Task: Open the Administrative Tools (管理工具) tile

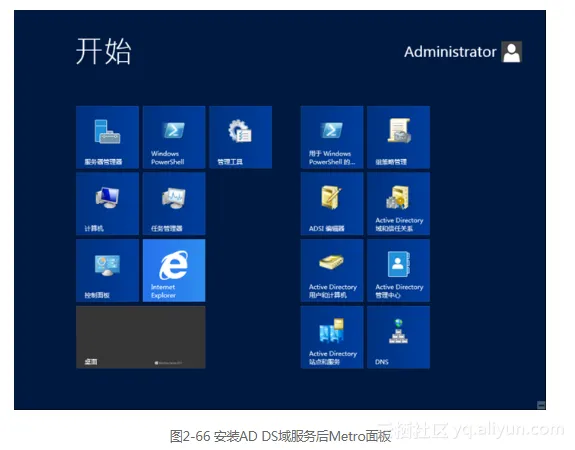Action: [241, 137]
